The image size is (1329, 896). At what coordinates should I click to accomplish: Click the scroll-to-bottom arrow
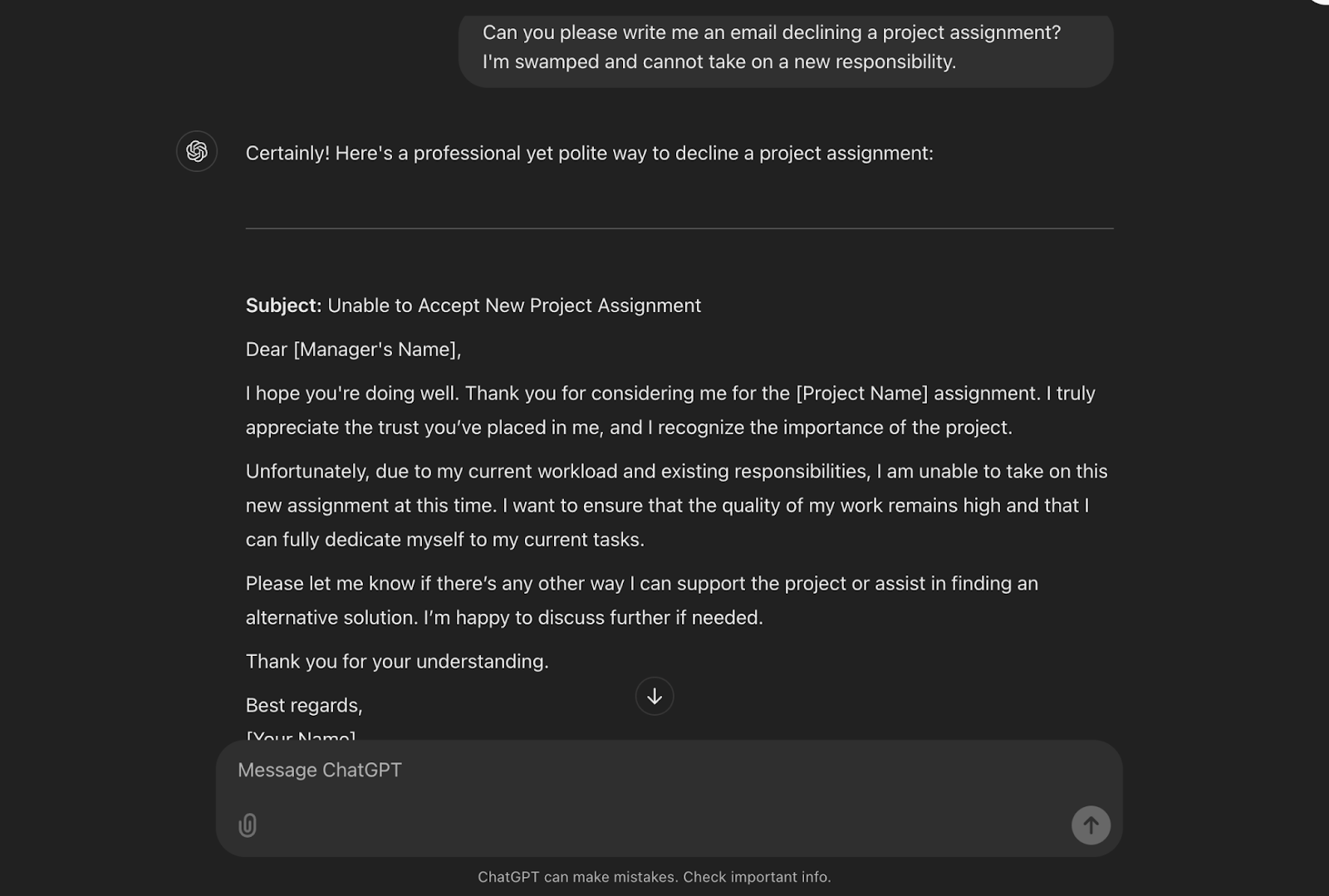coord(655,696)
